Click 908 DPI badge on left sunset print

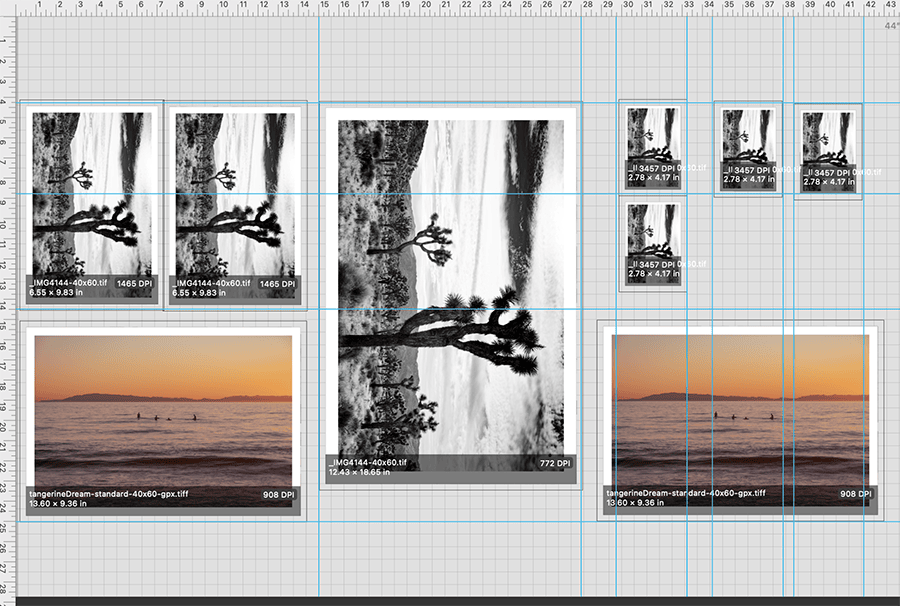click(279, 495)
